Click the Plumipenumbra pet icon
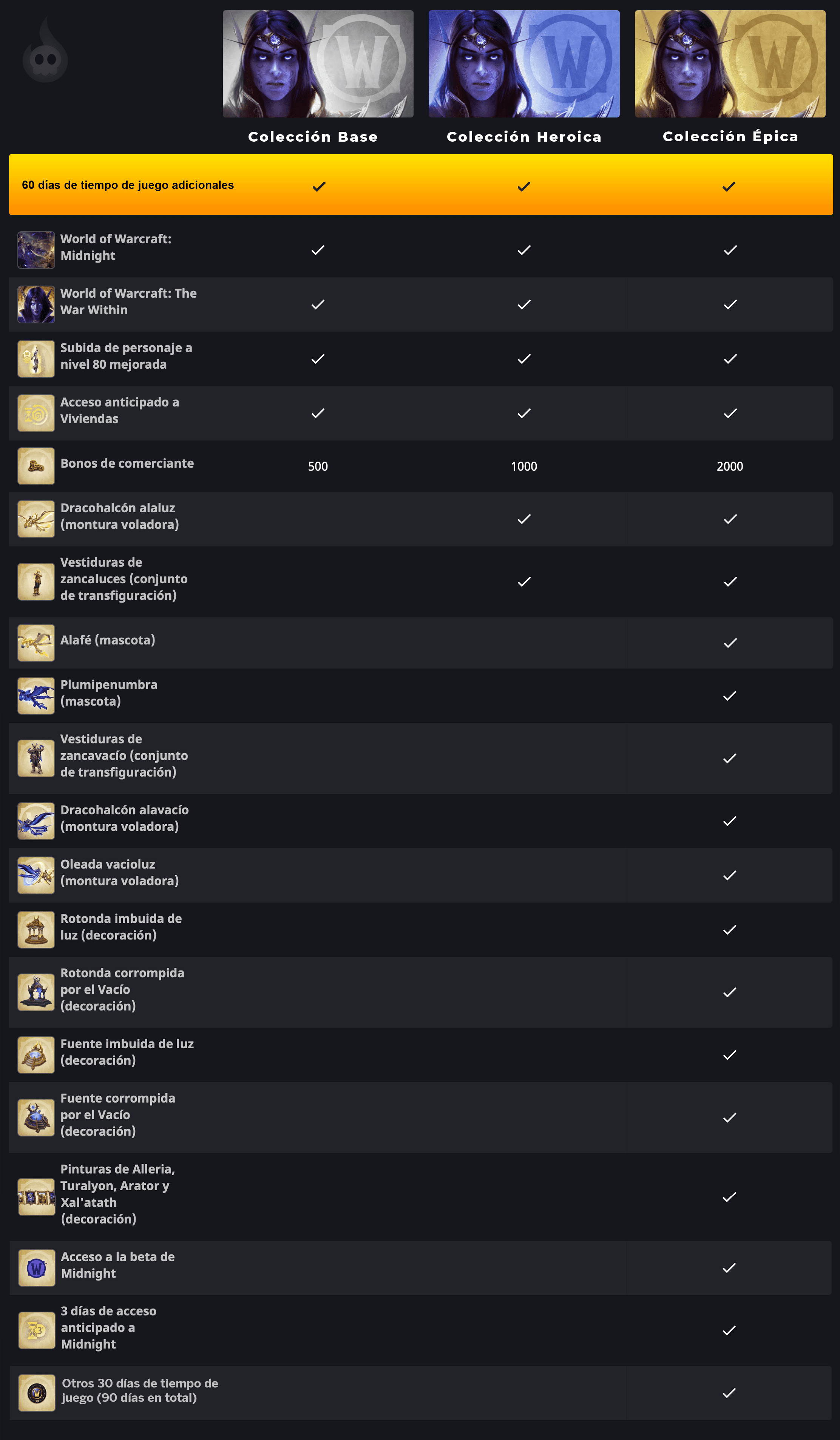 pos(36,695)
